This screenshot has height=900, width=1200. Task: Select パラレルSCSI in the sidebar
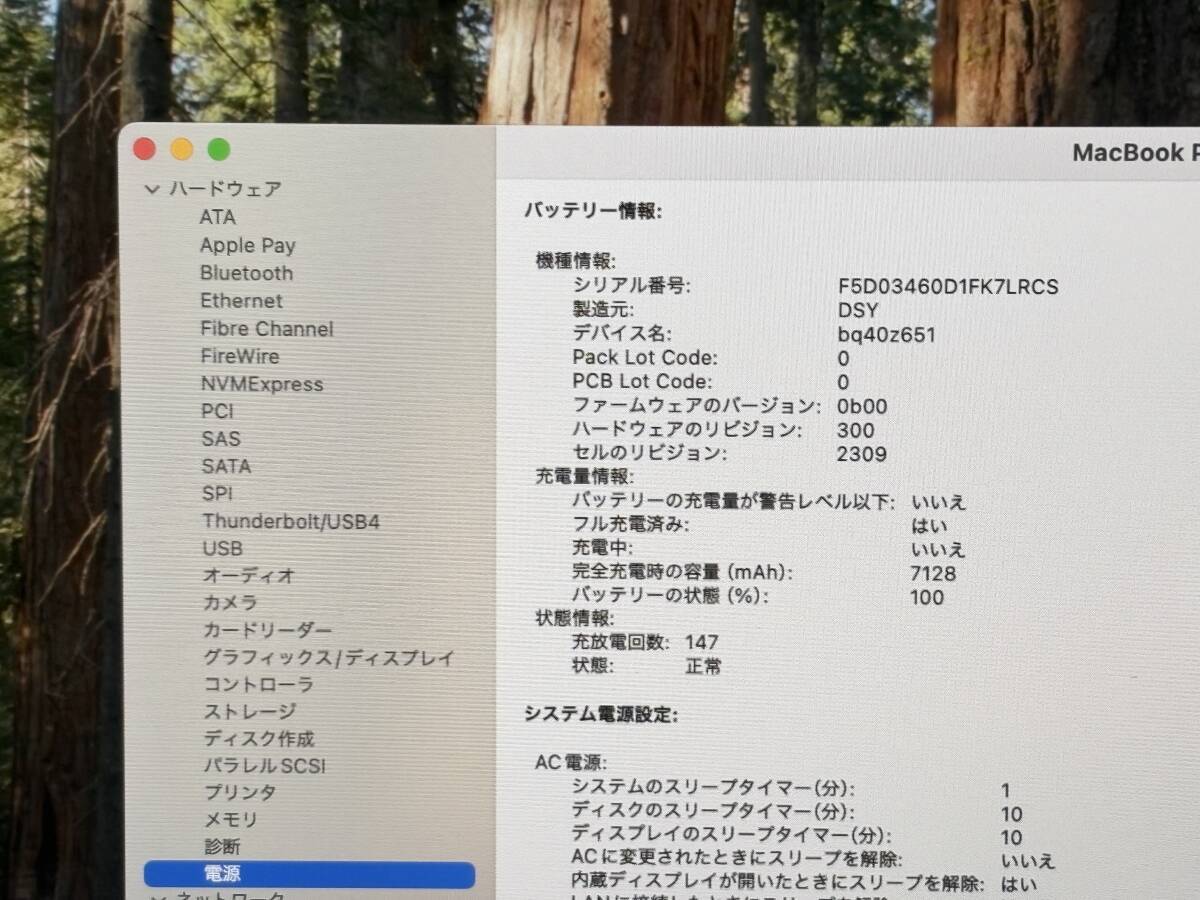[264, 766]
